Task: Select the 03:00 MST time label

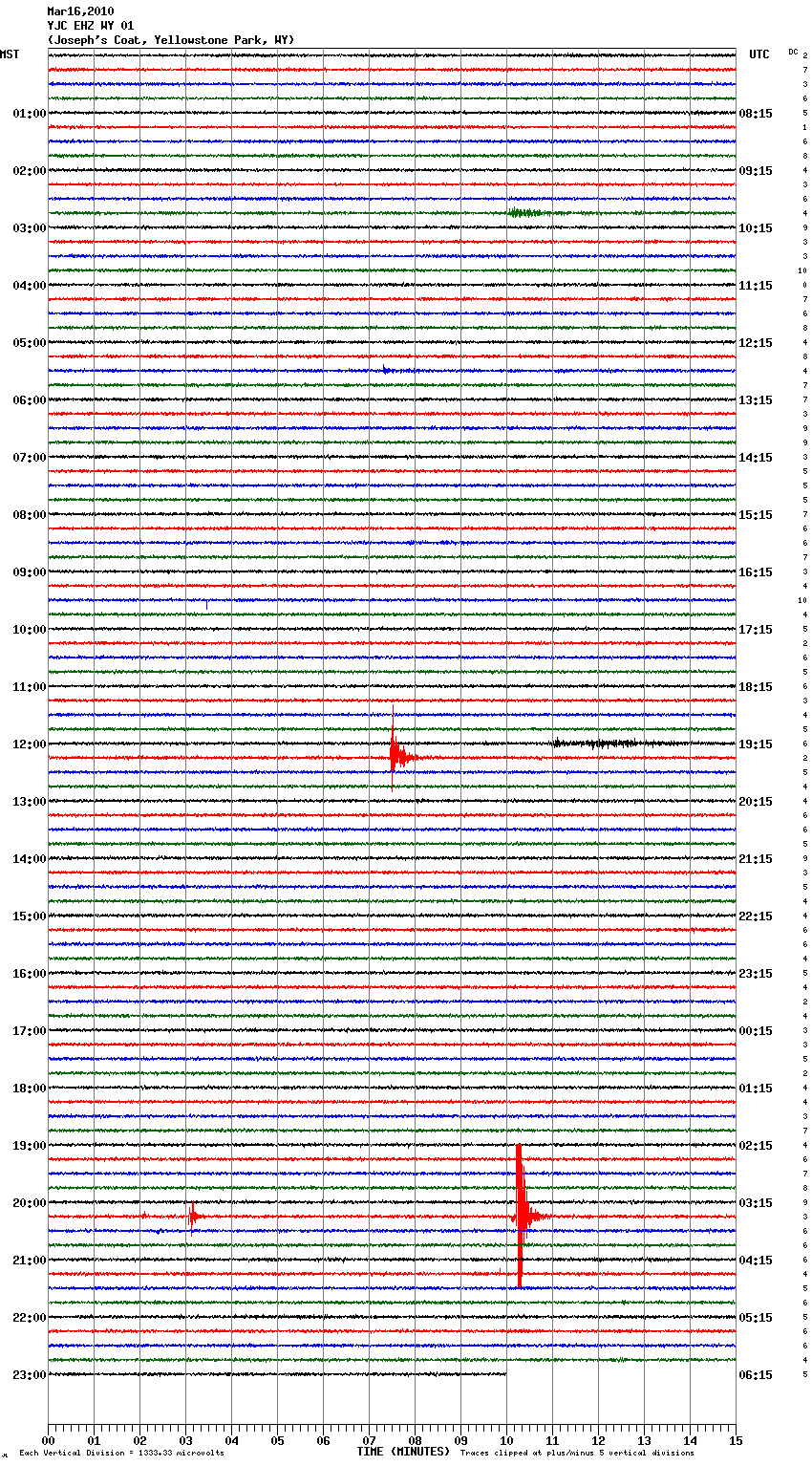Action: pyautogui.click(x=29, y=228)
